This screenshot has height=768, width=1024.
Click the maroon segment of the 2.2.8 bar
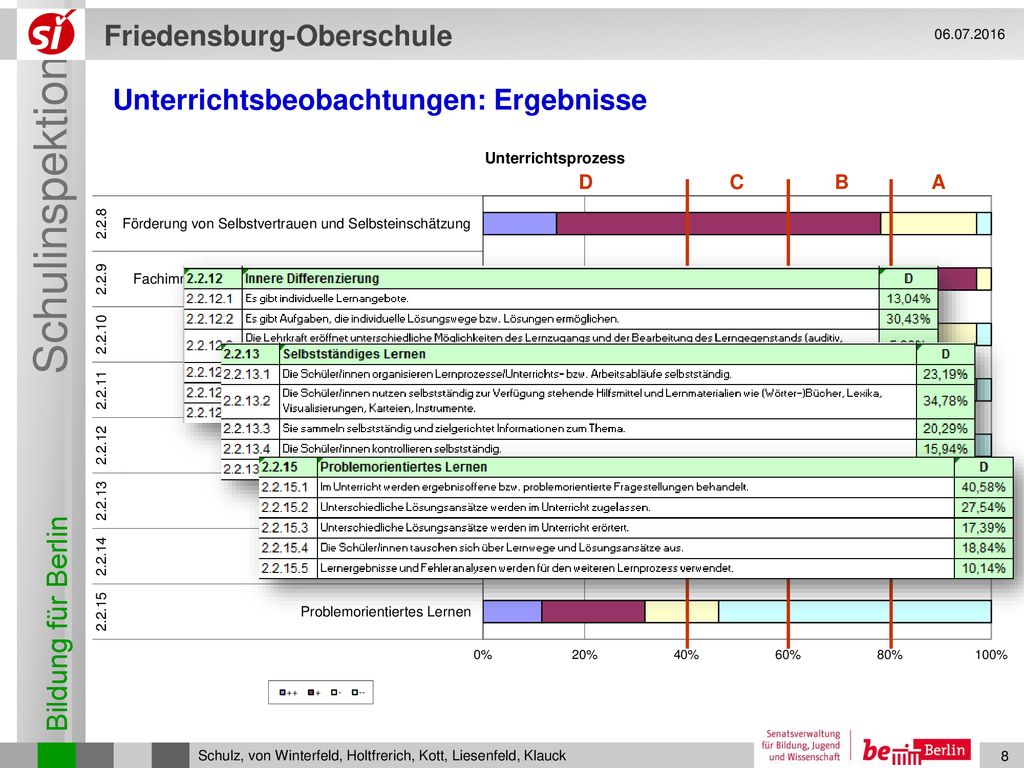tap(718, 223)
